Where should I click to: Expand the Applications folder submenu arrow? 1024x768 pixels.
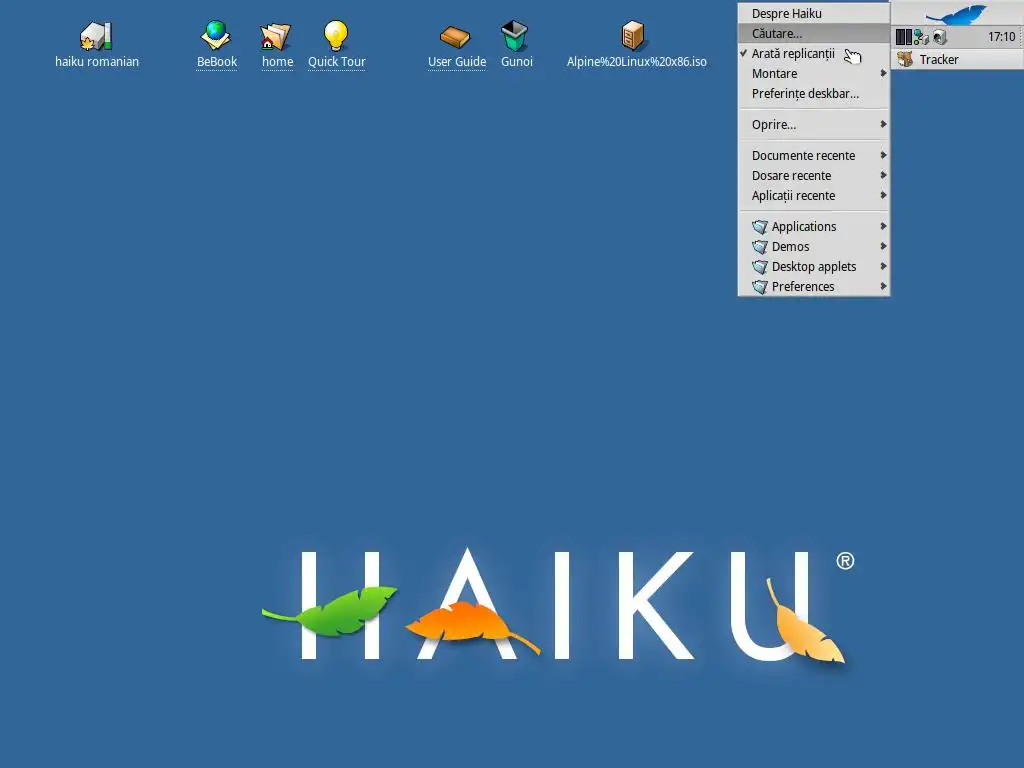pyautogui.click(x=883, y=226)
